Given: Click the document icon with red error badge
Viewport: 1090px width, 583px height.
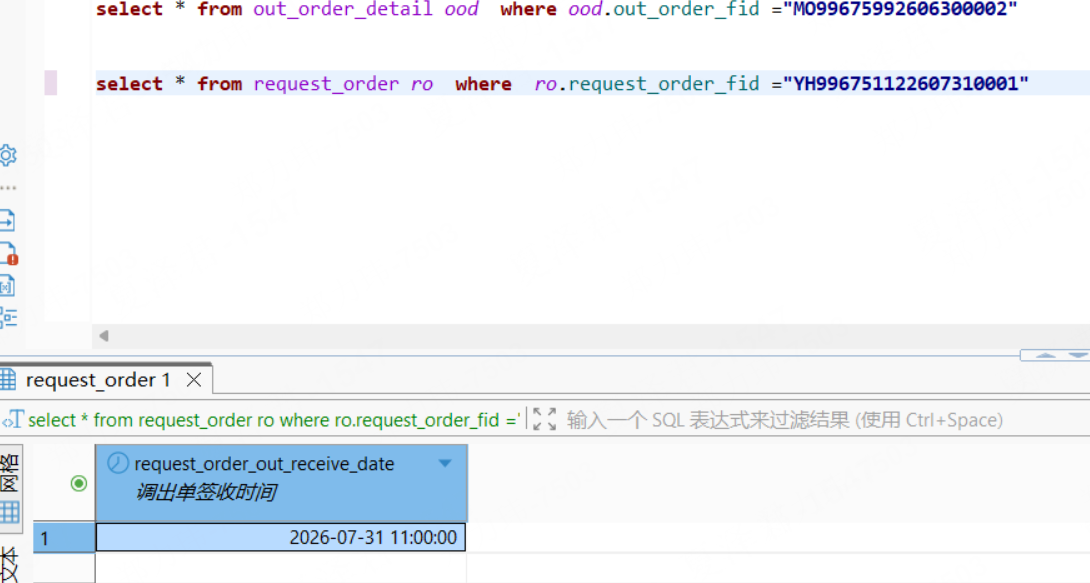Looking at the screenshot, I should (x=8, y=254).
